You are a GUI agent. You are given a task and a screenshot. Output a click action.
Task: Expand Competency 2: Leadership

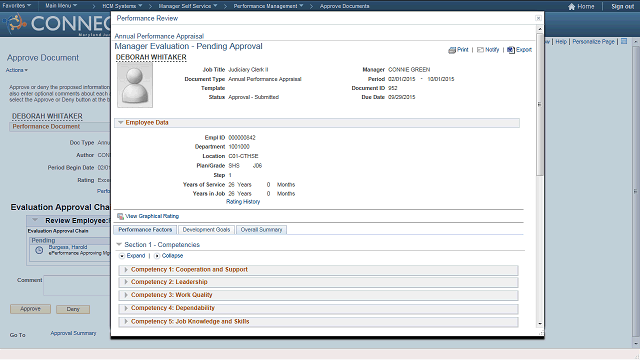pos(126,282)
